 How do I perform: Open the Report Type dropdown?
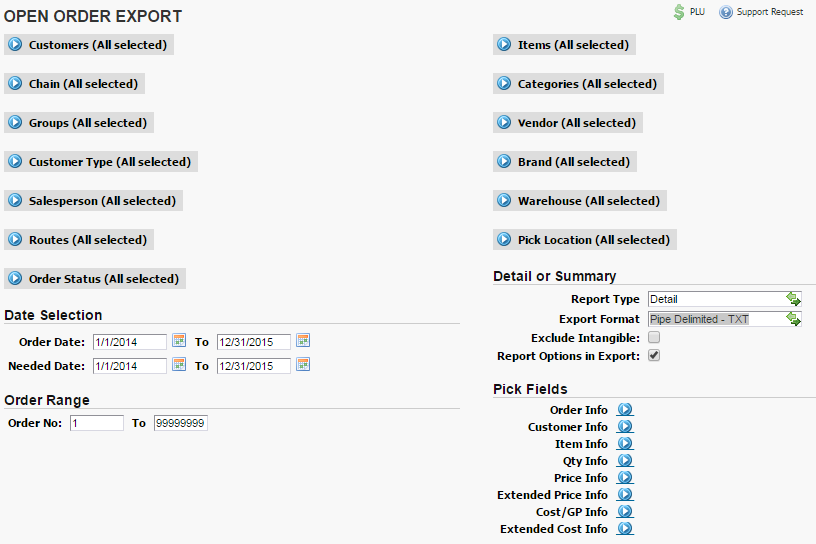[724, 299]
